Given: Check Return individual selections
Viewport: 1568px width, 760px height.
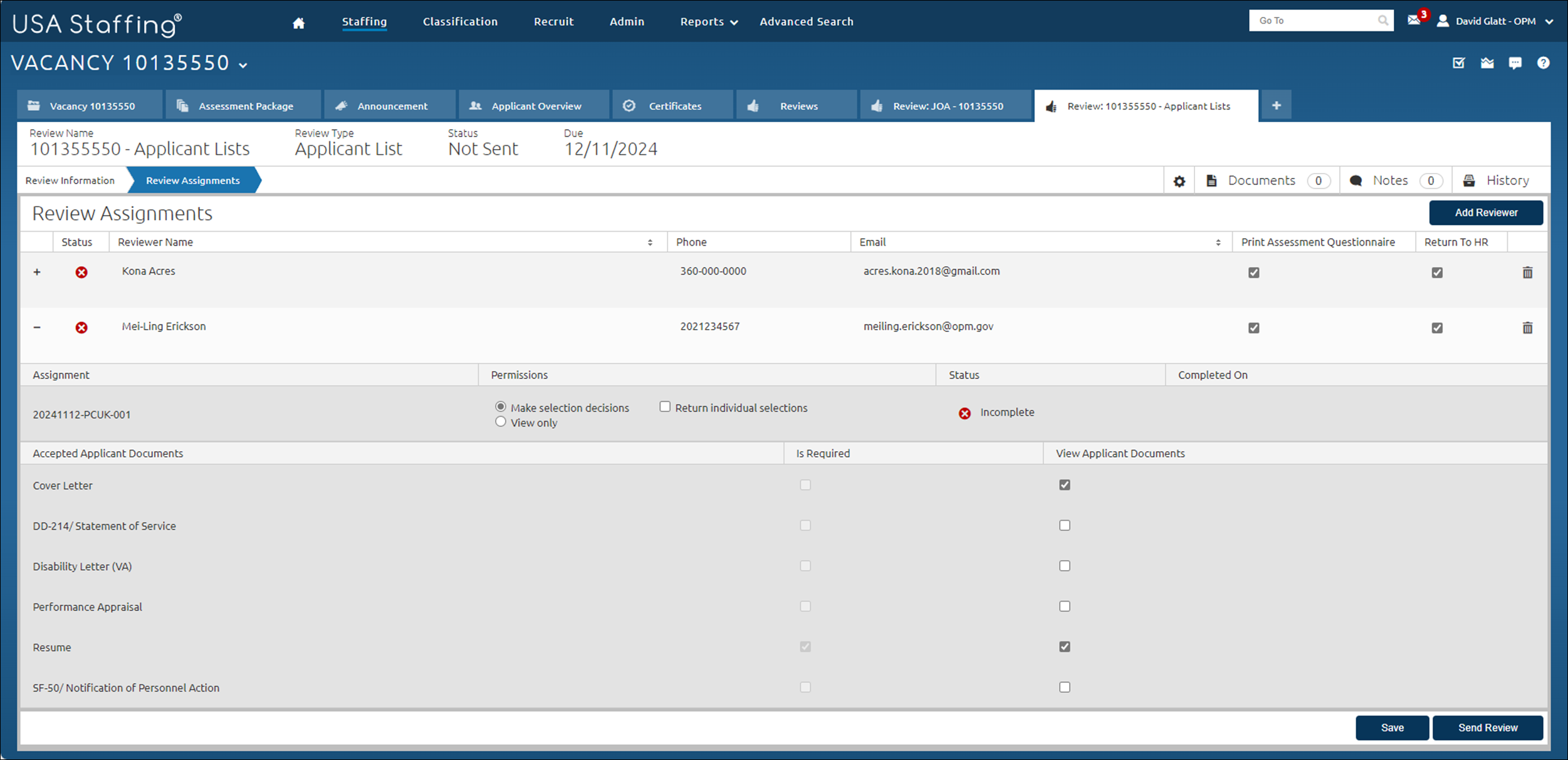Looking at the screenshot, I should click(x=665, y=407).
